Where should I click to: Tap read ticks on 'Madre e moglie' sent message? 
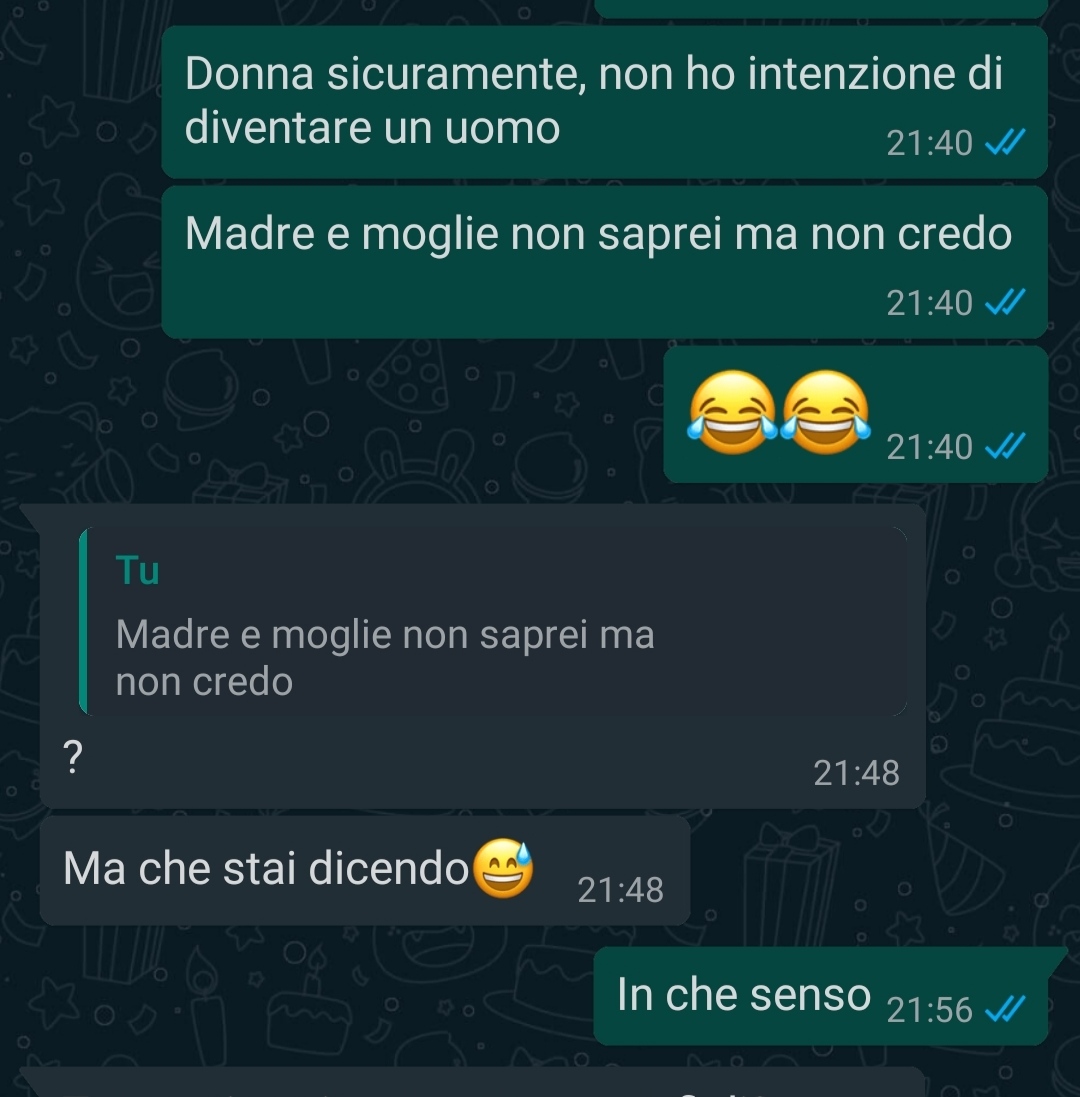click(1005, 302)
